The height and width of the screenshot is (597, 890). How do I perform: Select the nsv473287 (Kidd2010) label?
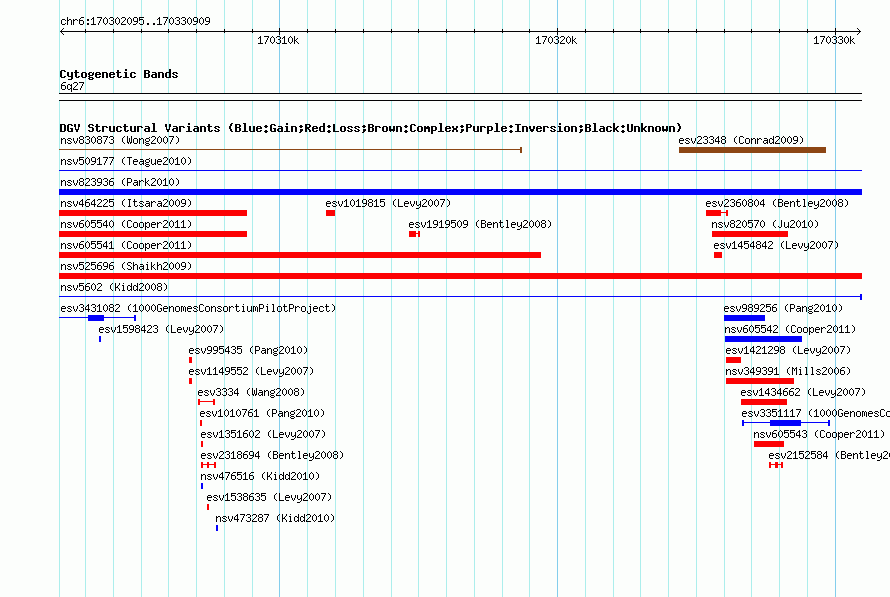tap(275, 518)
